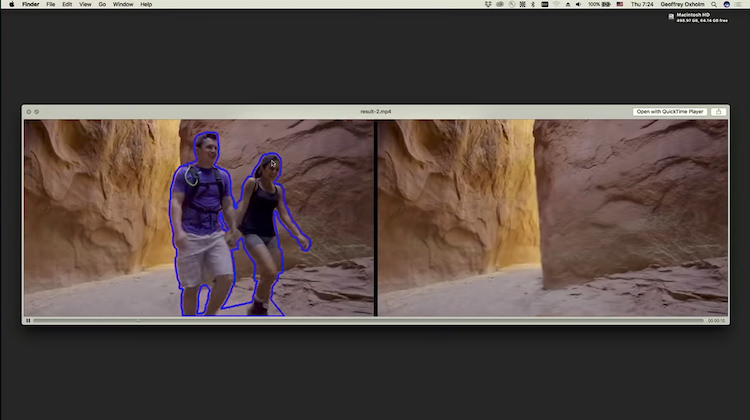
Task: Click the grid-pattern menu bar icon
Action: (x=522, y=4)
